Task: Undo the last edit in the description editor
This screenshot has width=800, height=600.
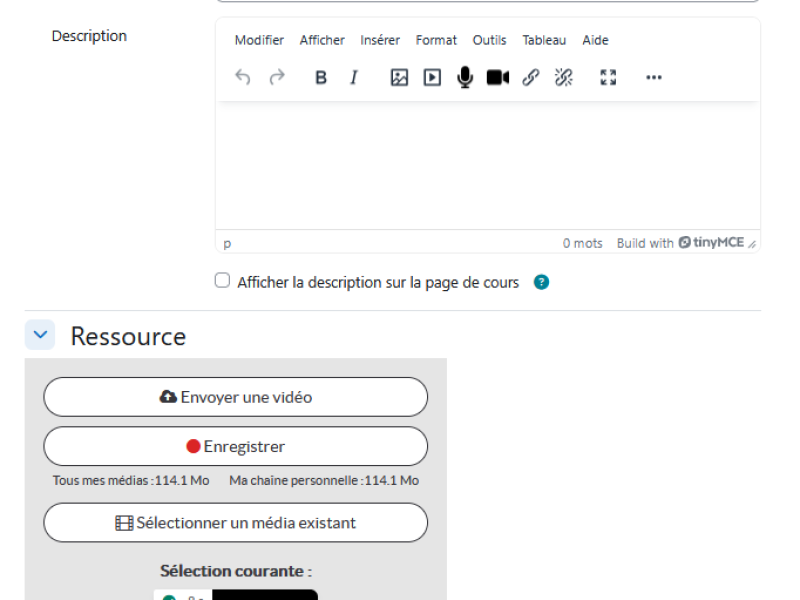Action: [243, 78]
